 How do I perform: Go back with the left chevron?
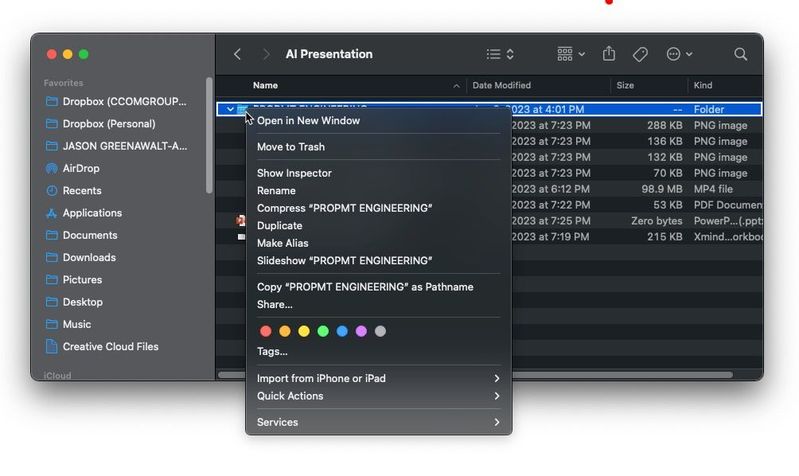[x=237, y=54]
